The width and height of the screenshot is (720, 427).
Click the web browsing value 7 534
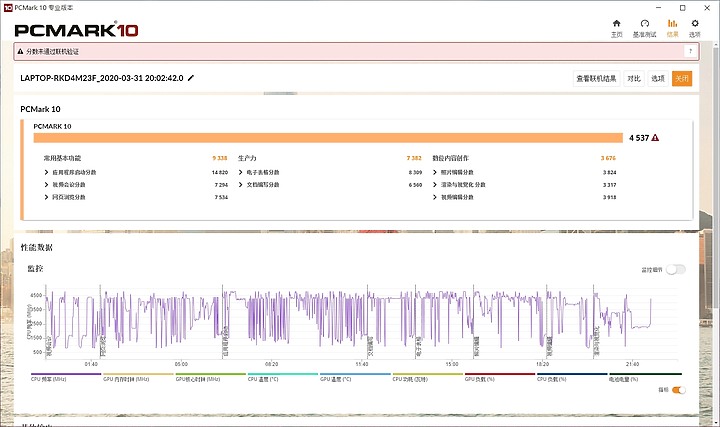click(x=221, y=197)
